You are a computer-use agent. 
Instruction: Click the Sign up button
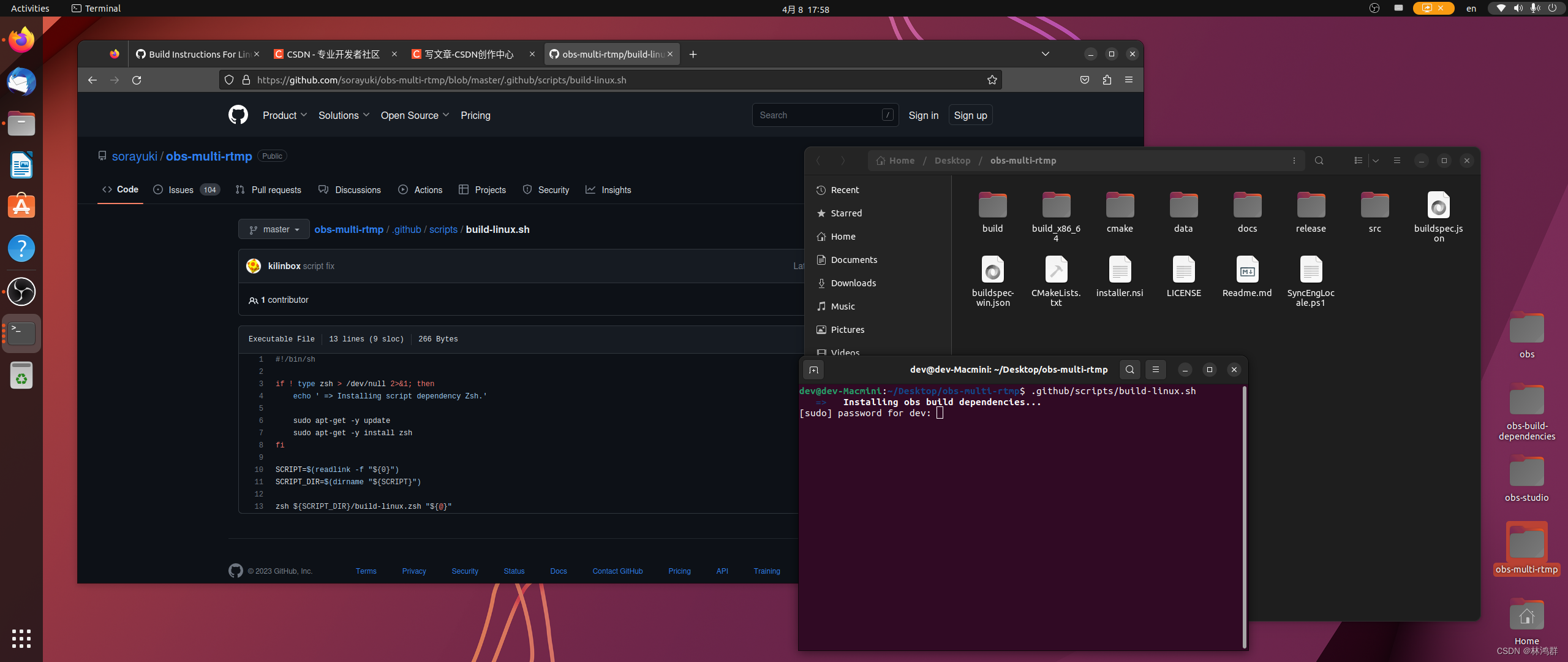(x=970, y=116)
